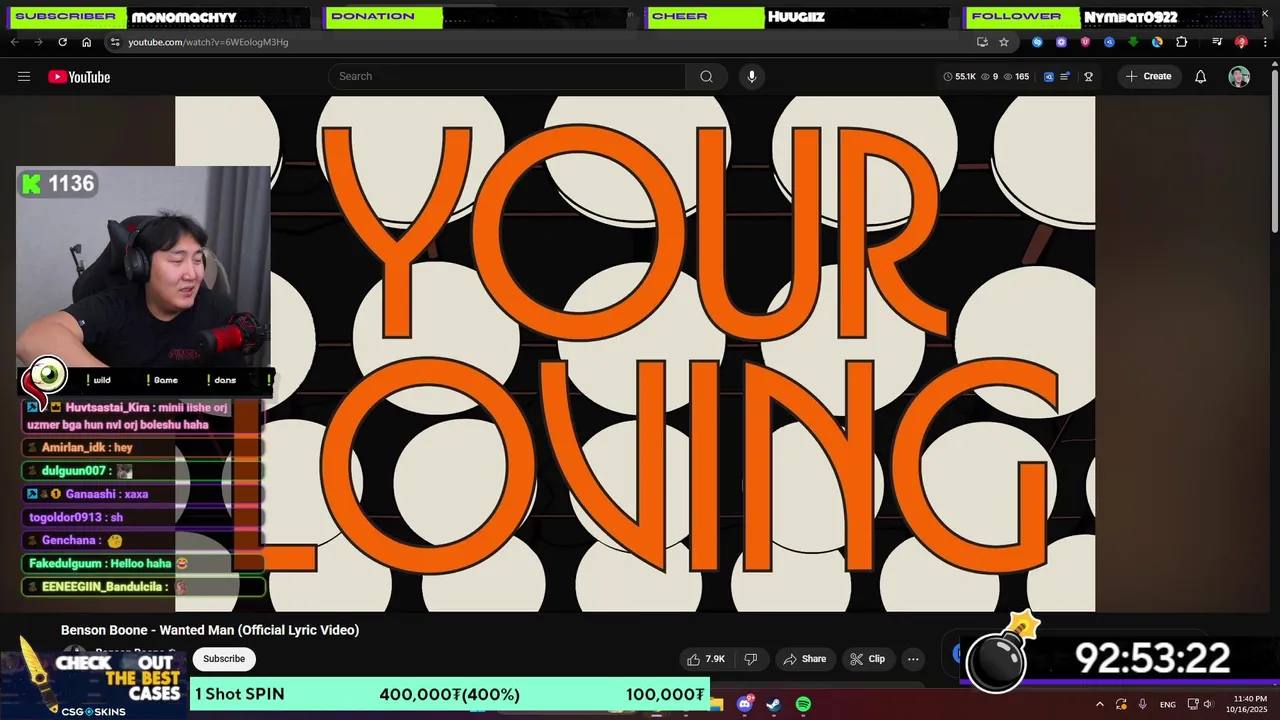Viewport: 1280px width, 720px height.
Task: Open the purple gear extension icon
Action: tap(1061, 42)
